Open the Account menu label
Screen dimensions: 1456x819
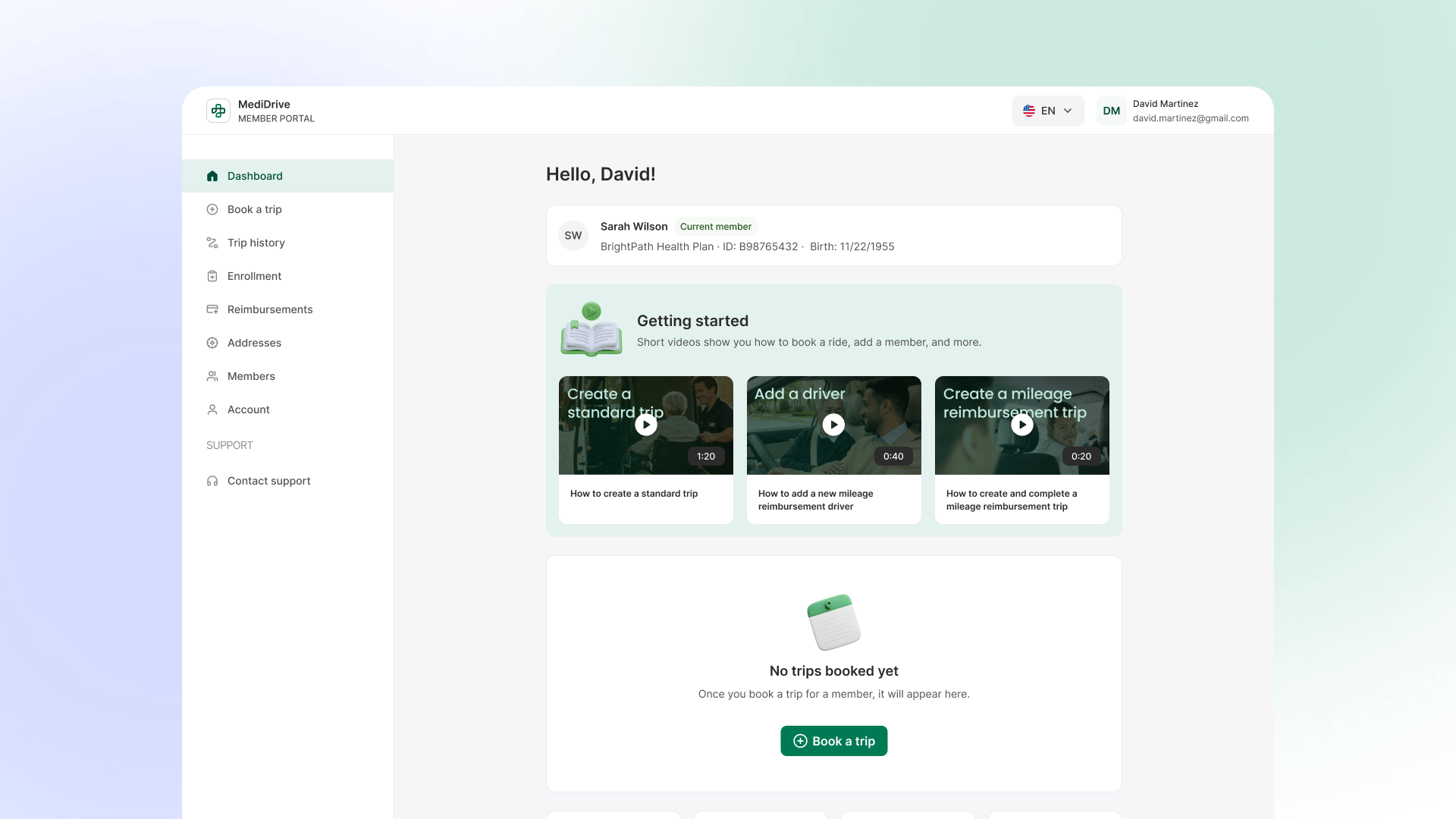pos(248,409)
